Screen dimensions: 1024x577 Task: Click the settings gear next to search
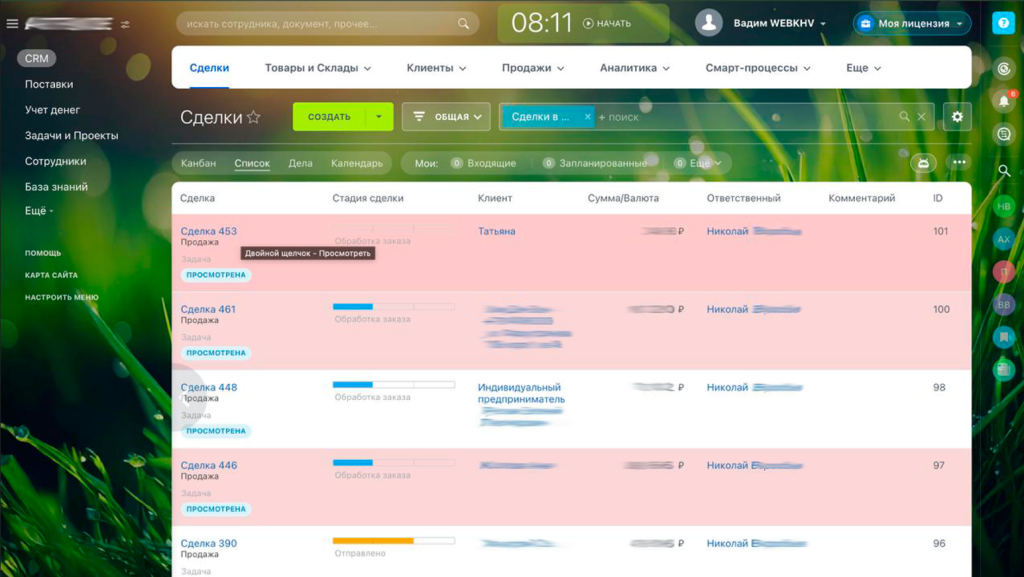coord(957,117)
